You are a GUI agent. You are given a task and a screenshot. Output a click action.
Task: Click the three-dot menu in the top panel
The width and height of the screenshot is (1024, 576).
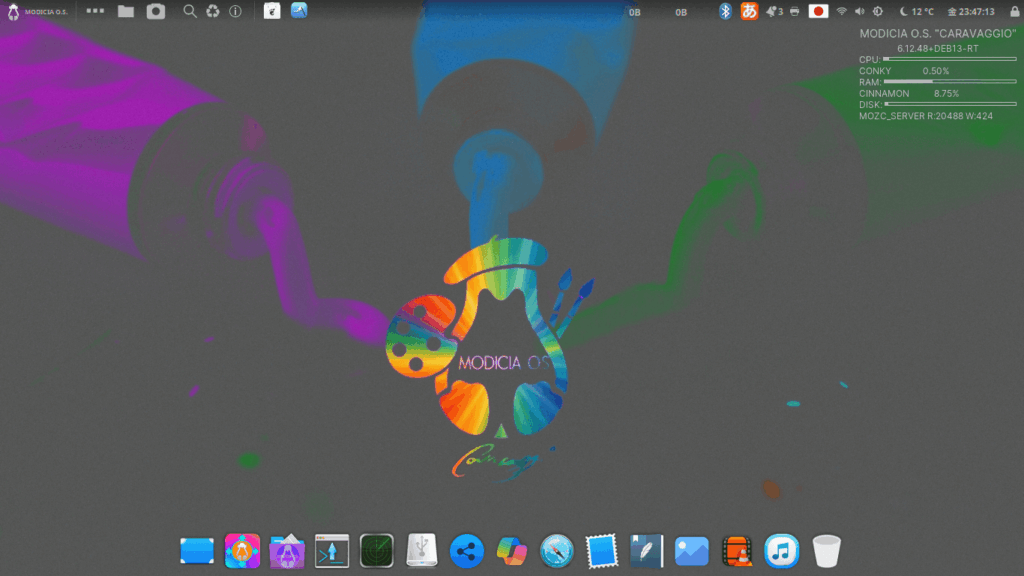pyautogui.click(x=95, y=11)
